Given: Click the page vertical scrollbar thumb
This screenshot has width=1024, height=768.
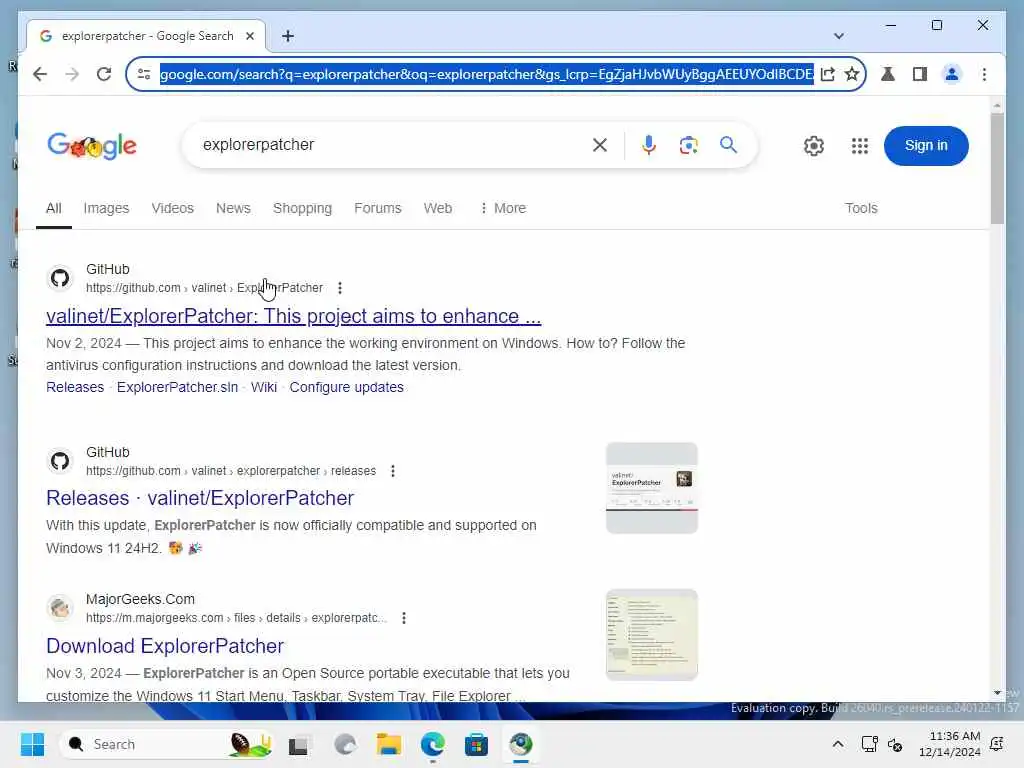Looking at the screenshot, I should tap(997, 168).
